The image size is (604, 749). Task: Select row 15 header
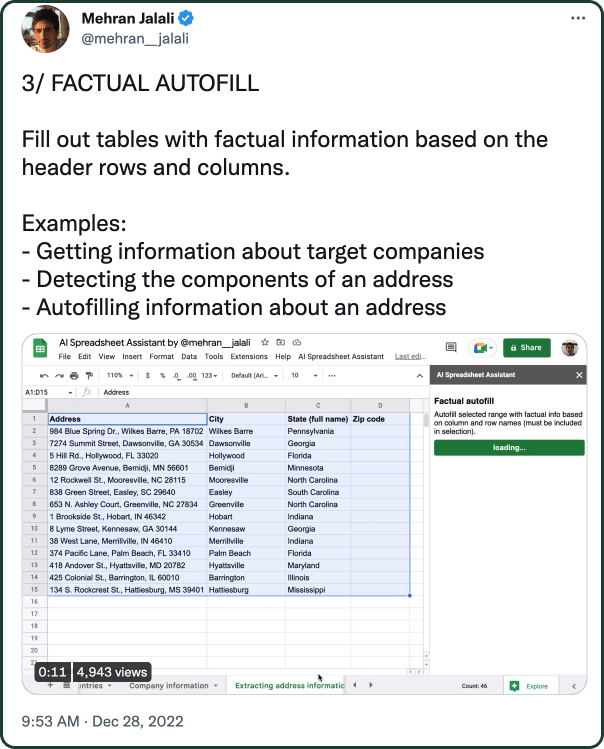[x=34, y=589]
